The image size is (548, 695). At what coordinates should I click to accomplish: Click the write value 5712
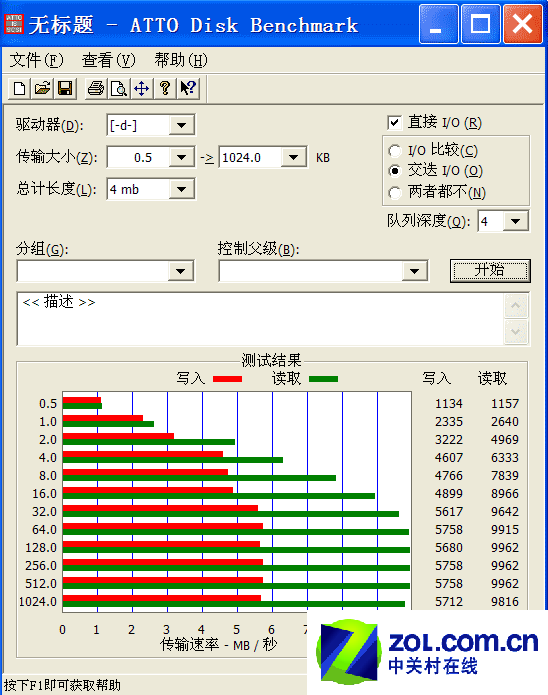tap(448, 601)
